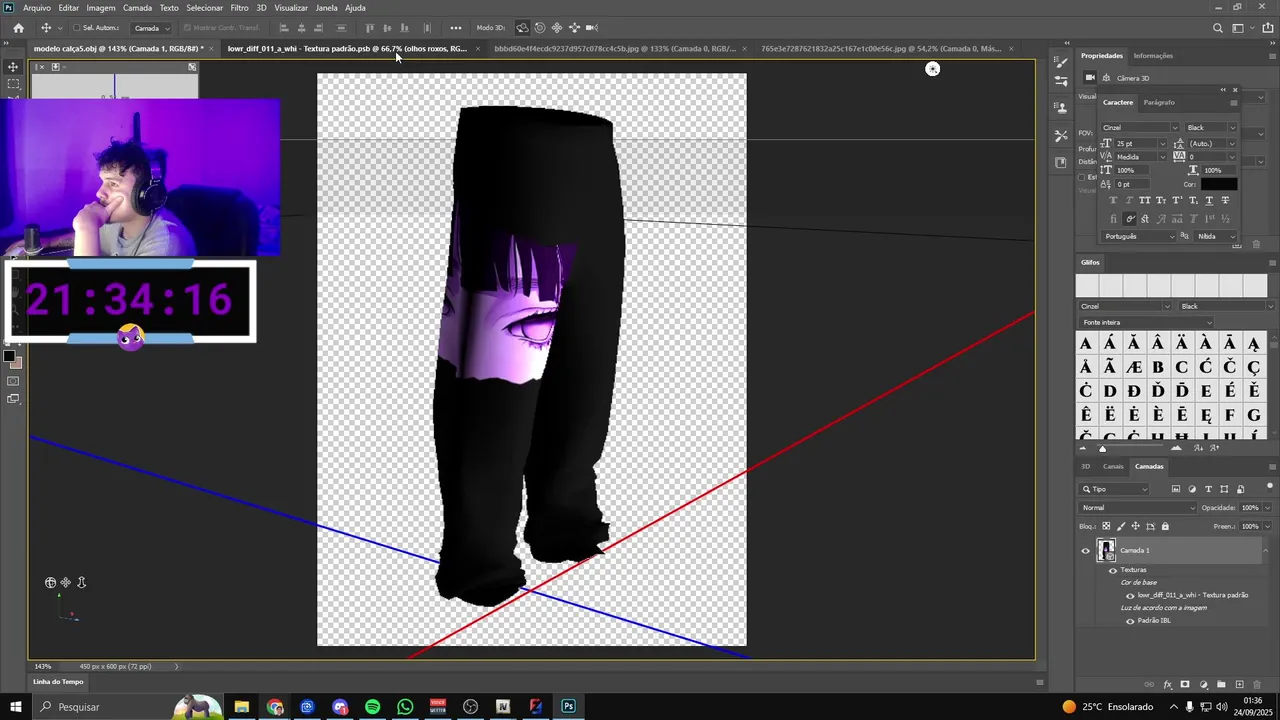This screenshot has height=720, width=1280.
Task: Click the Create new layer plus icon
Action: (x=1239, y=685)
